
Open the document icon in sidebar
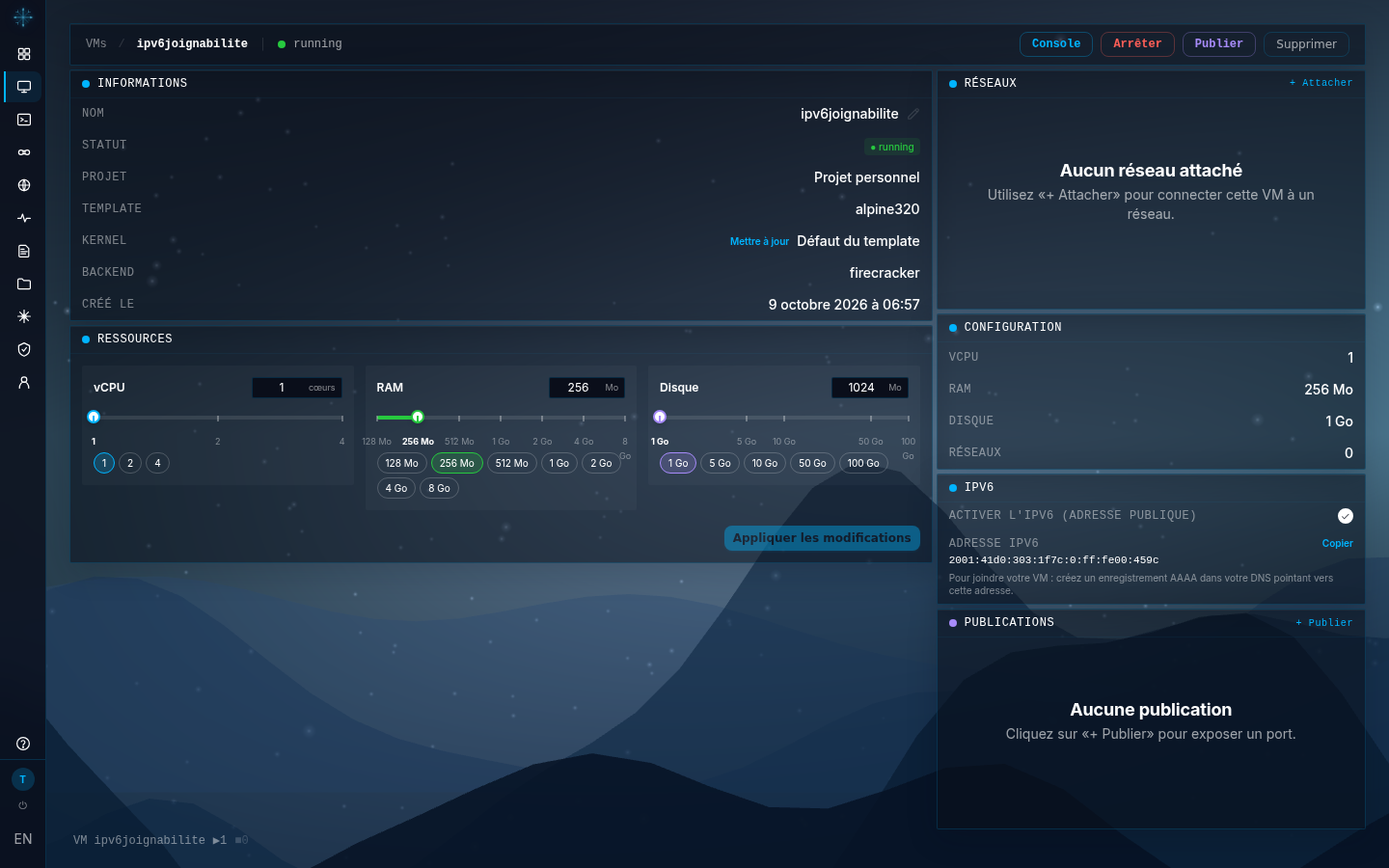coord(24,251)
